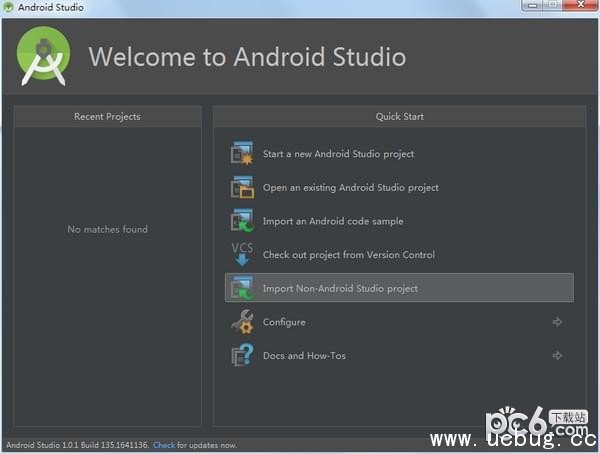Screen dimensions: 600x454
Task: Click the open existing project folder icon
Action: tap(242, 187)
